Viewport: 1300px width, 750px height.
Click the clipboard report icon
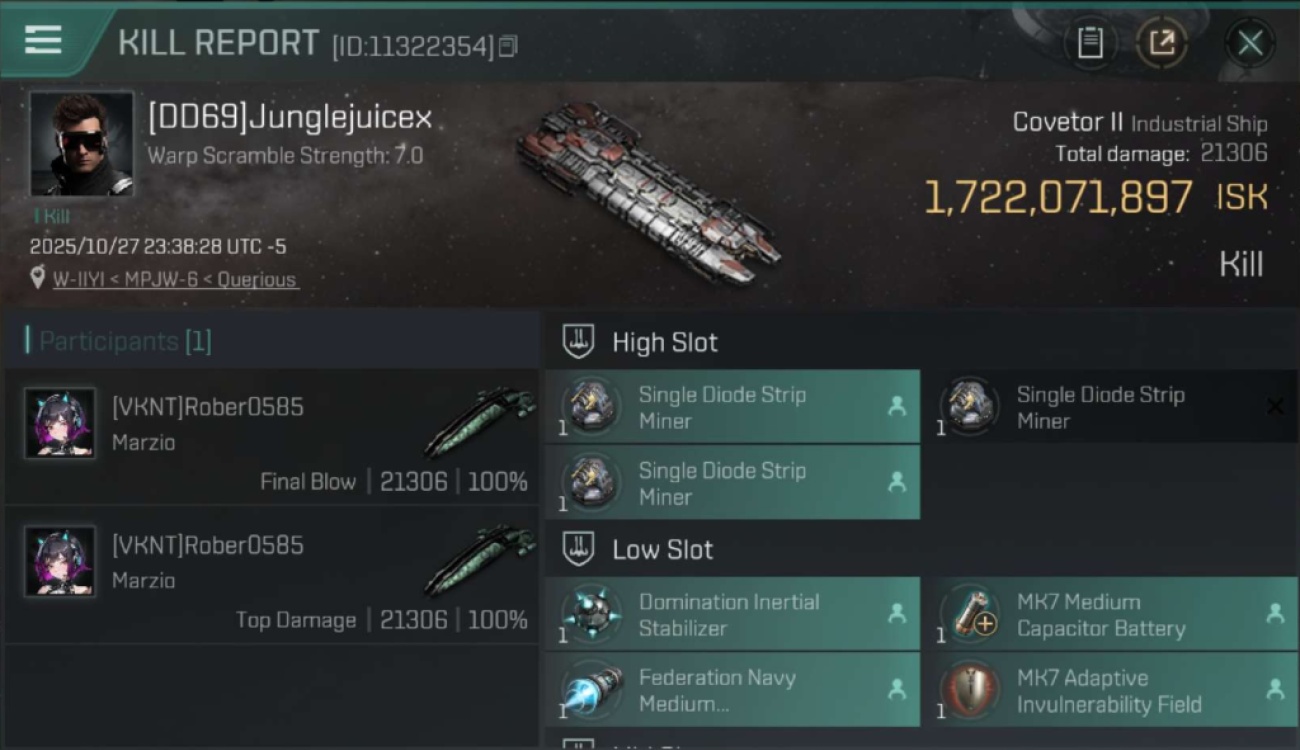click(1090, 43)
